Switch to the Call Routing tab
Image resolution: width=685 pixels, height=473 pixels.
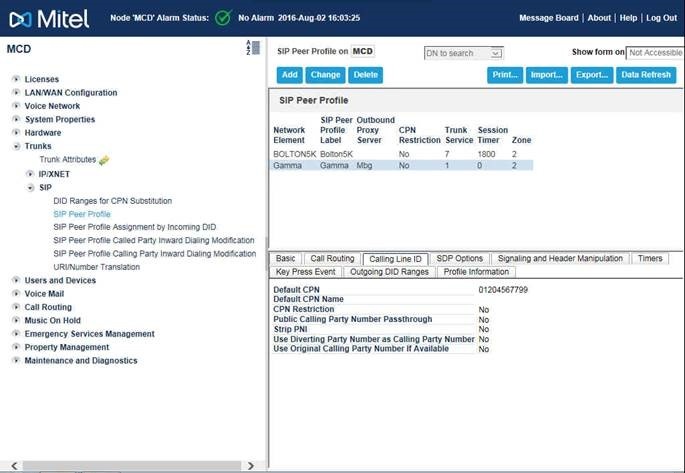(332, 259)
